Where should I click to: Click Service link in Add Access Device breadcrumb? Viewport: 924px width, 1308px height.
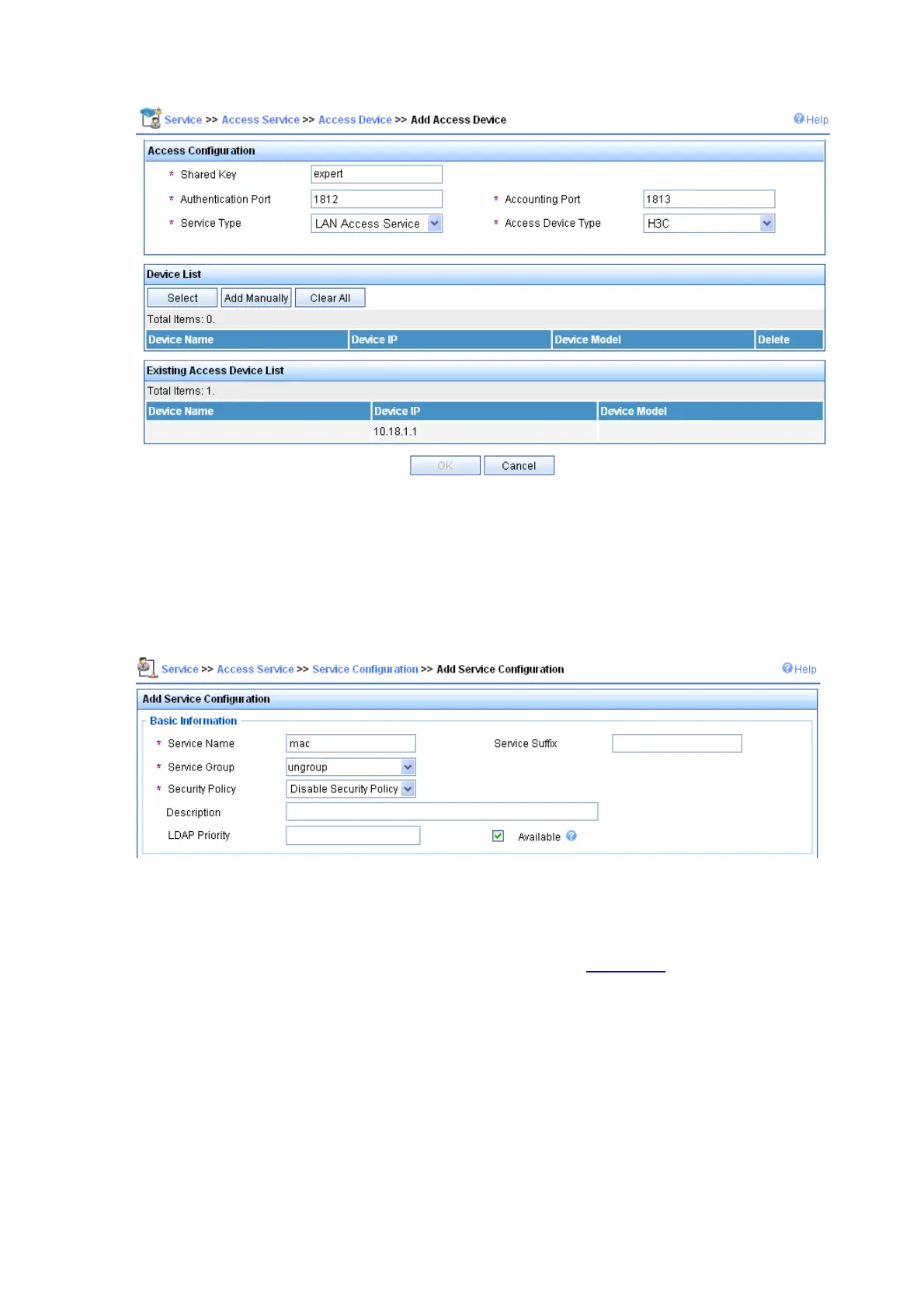pos(183,120)
